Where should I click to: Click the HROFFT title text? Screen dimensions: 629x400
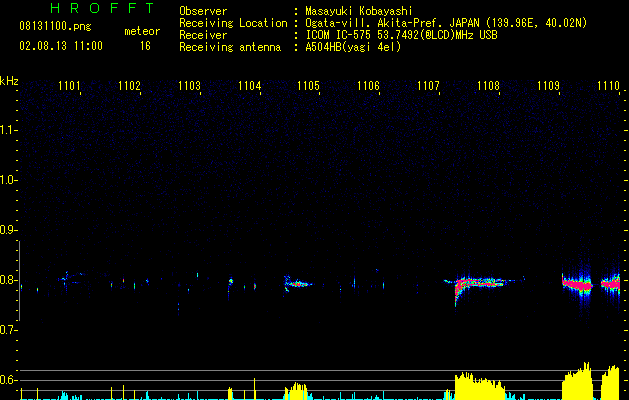103,8
